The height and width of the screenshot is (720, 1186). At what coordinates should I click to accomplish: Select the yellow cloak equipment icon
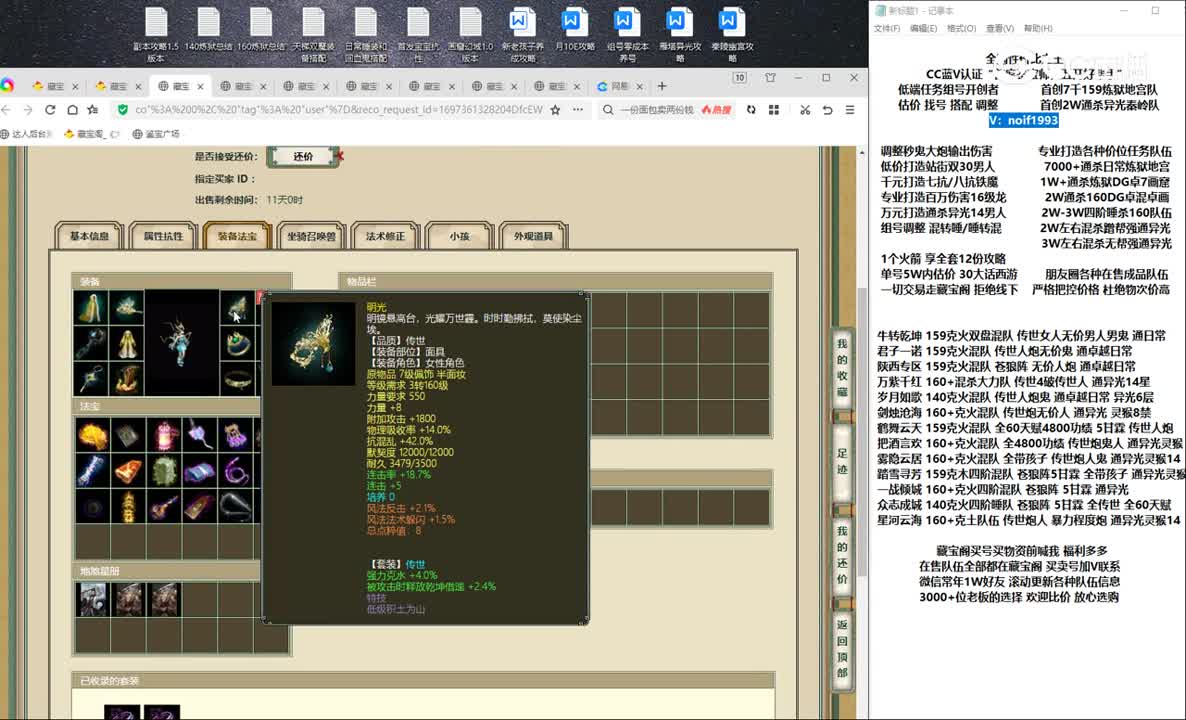pyautogui.click(x=92, y=307)
